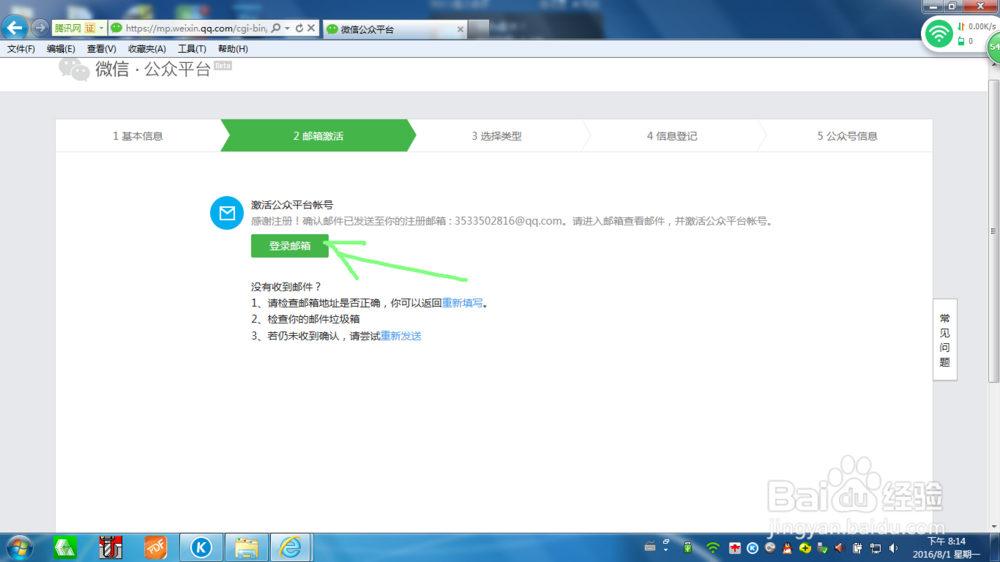Open the orange PDF app in taskbar
This screenshot has width=1000, height=562.
(156, 548)
